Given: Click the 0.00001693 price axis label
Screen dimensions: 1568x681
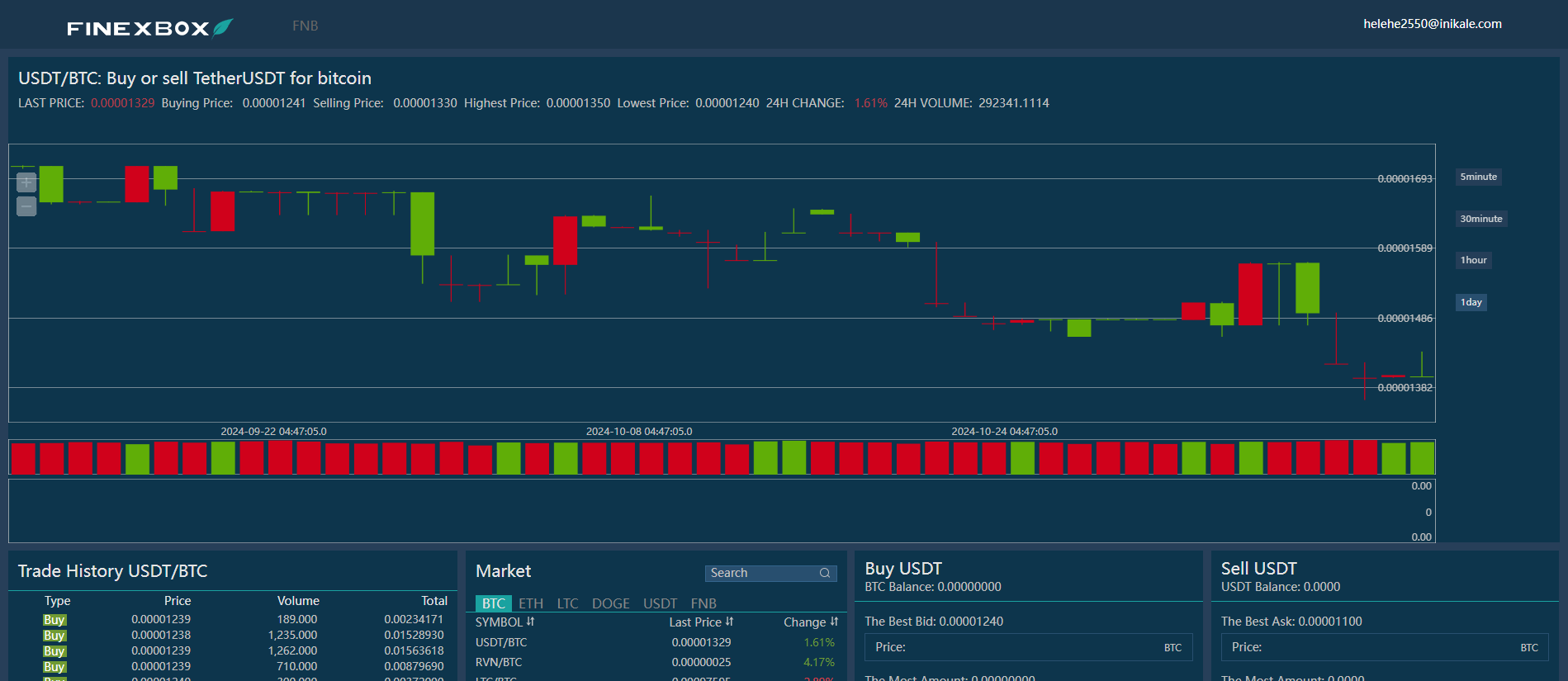Looking at the screenshot, I should (1405, 179).
